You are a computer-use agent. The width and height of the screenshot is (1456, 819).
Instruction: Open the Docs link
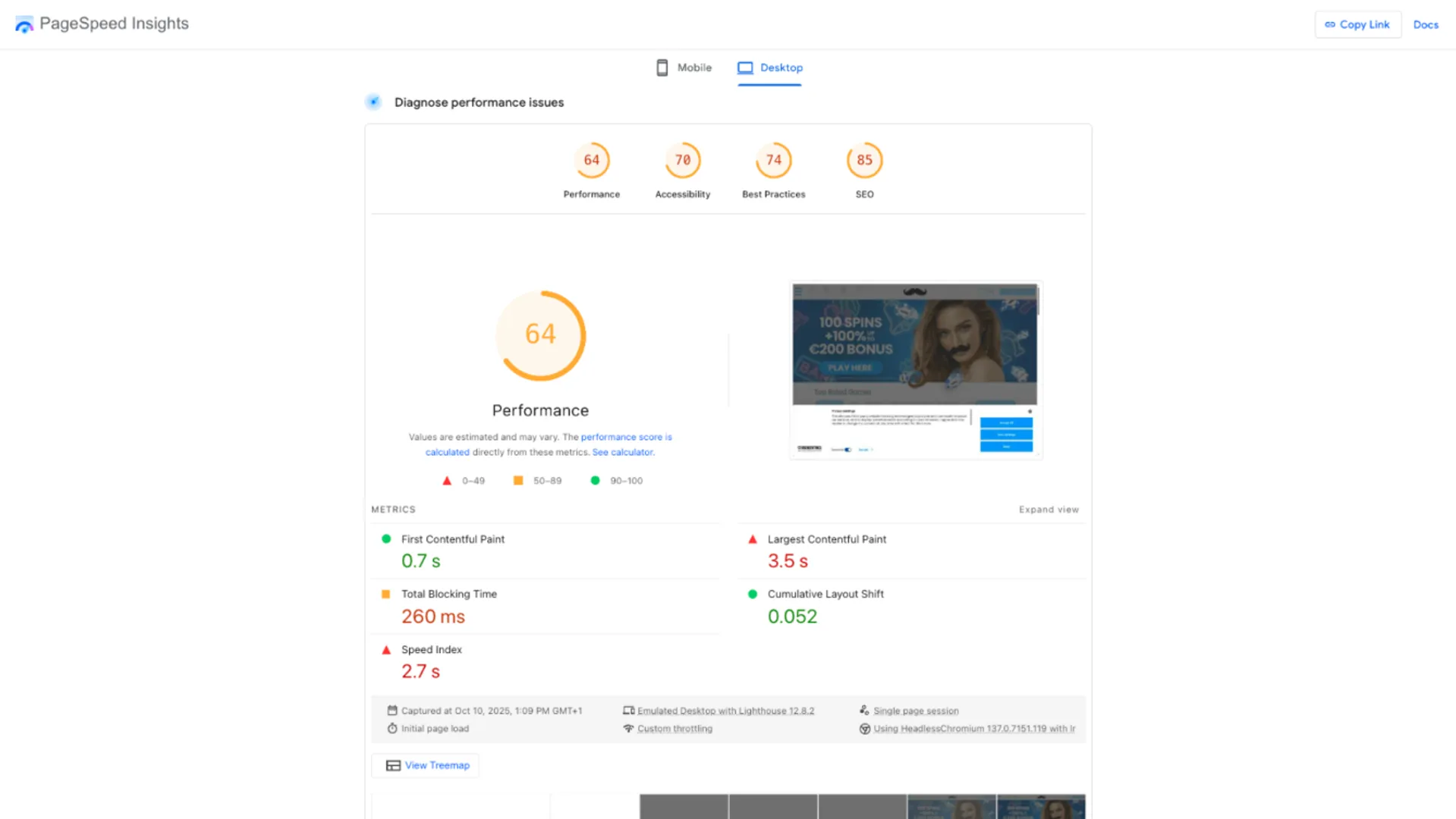[1425, 24]
